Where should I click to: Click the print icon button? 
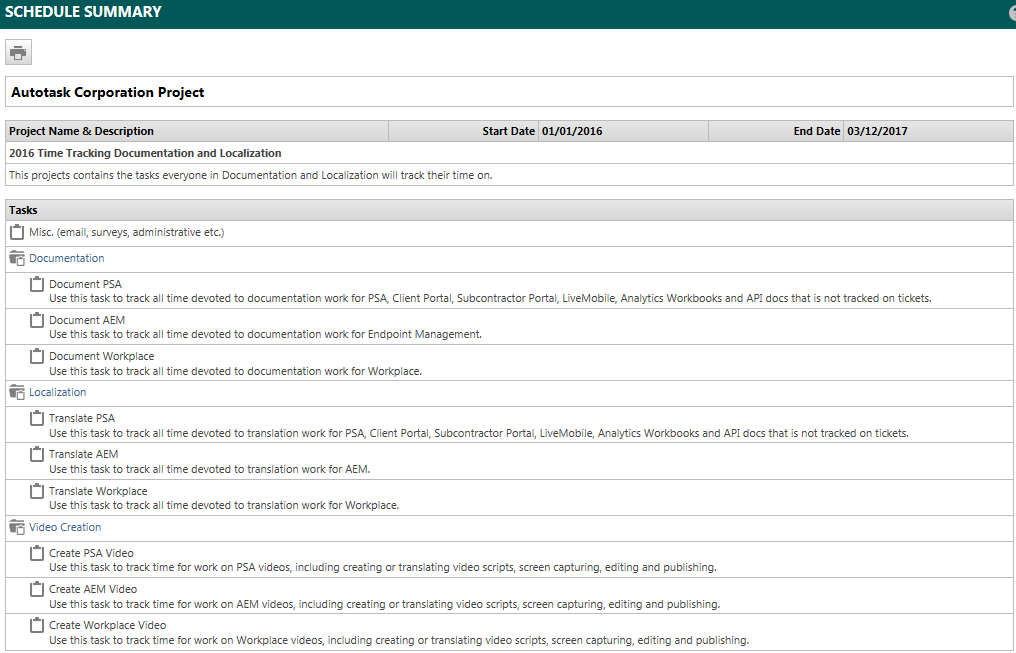tap(18, 52)
